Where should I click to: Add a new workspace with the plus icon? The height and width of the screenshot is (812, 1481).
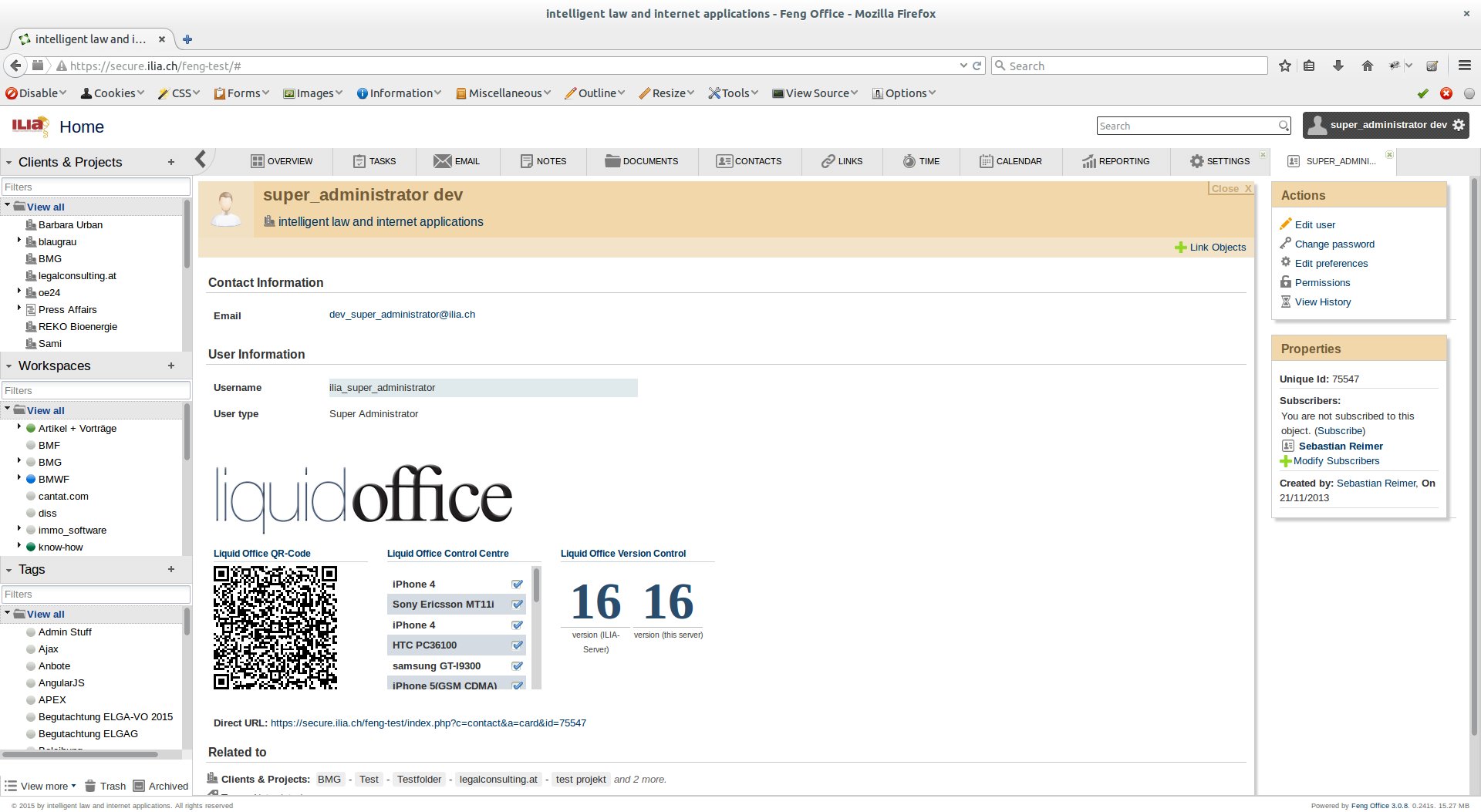click(x=170, y=366)
